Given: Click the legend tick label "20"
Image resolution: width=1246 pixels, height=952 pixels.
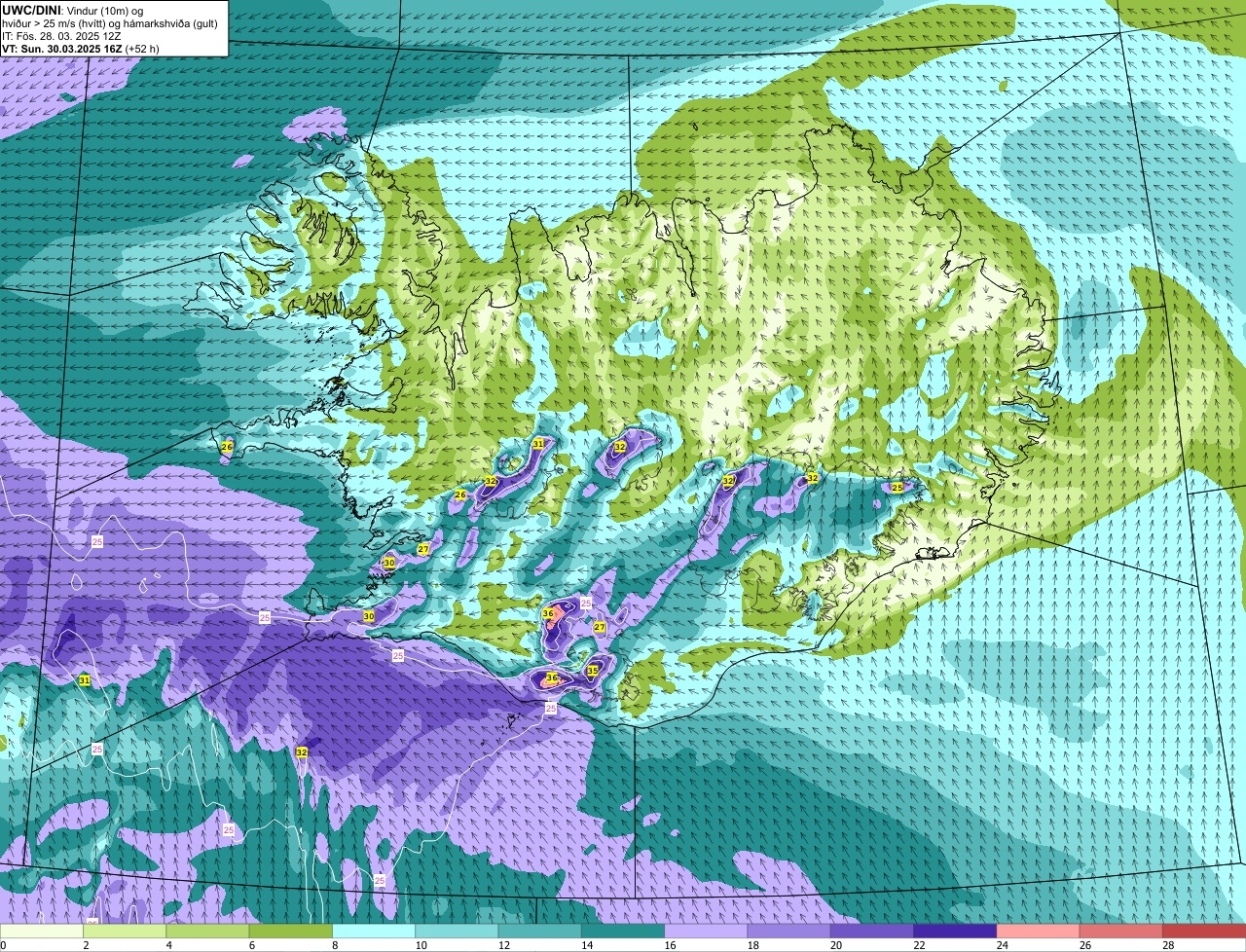Looking at the screenshot, I should pos(835,945).
